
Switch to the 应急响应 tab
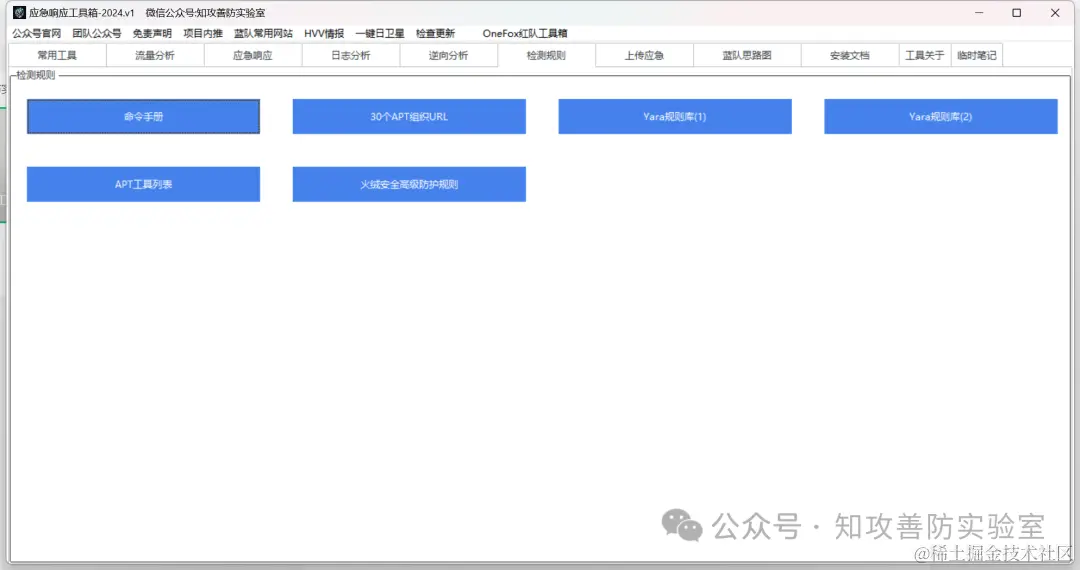pyautogui.click(x=253, y=55)
